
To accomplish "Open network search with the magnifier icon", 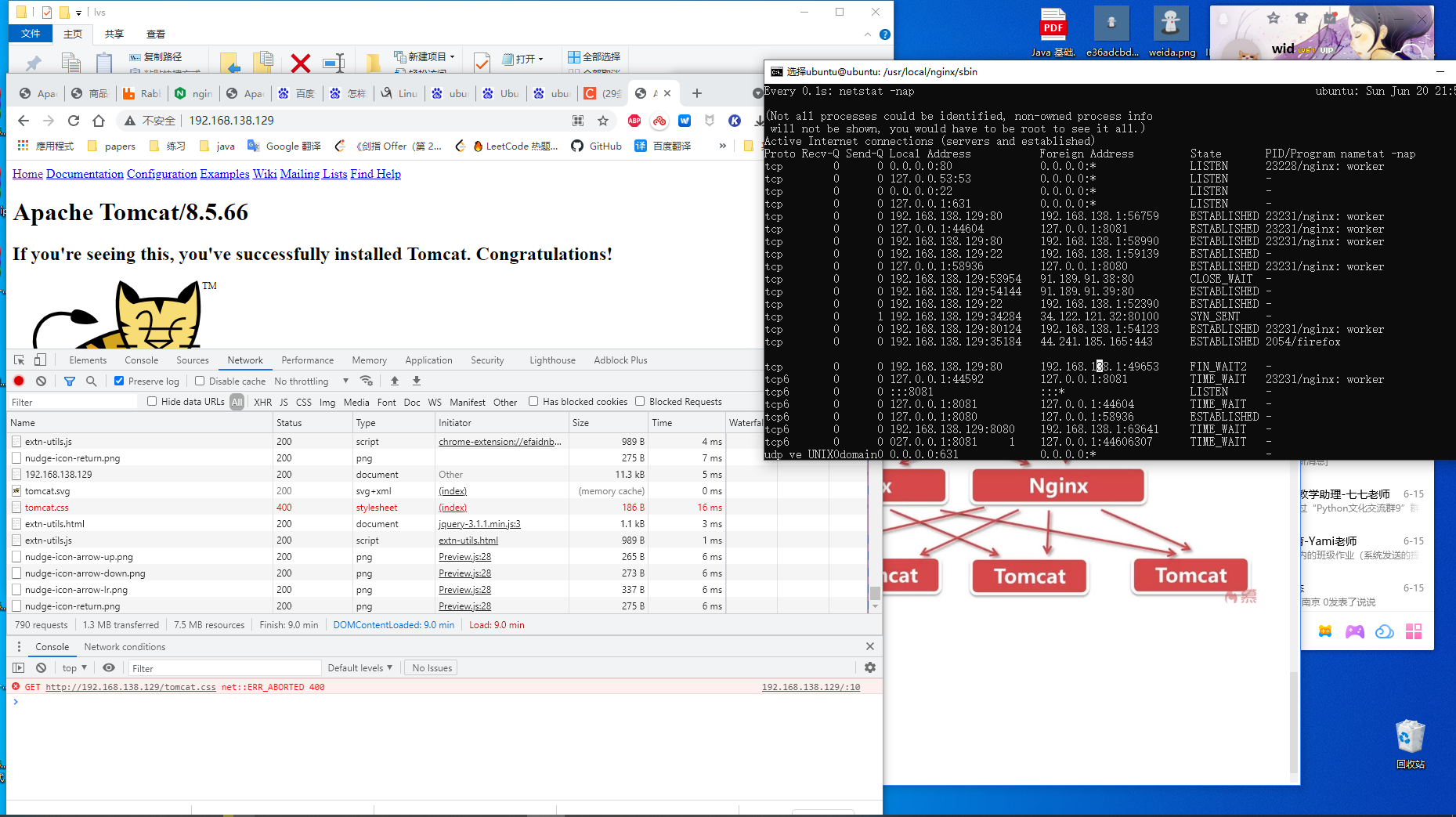I will coord(92,381).
